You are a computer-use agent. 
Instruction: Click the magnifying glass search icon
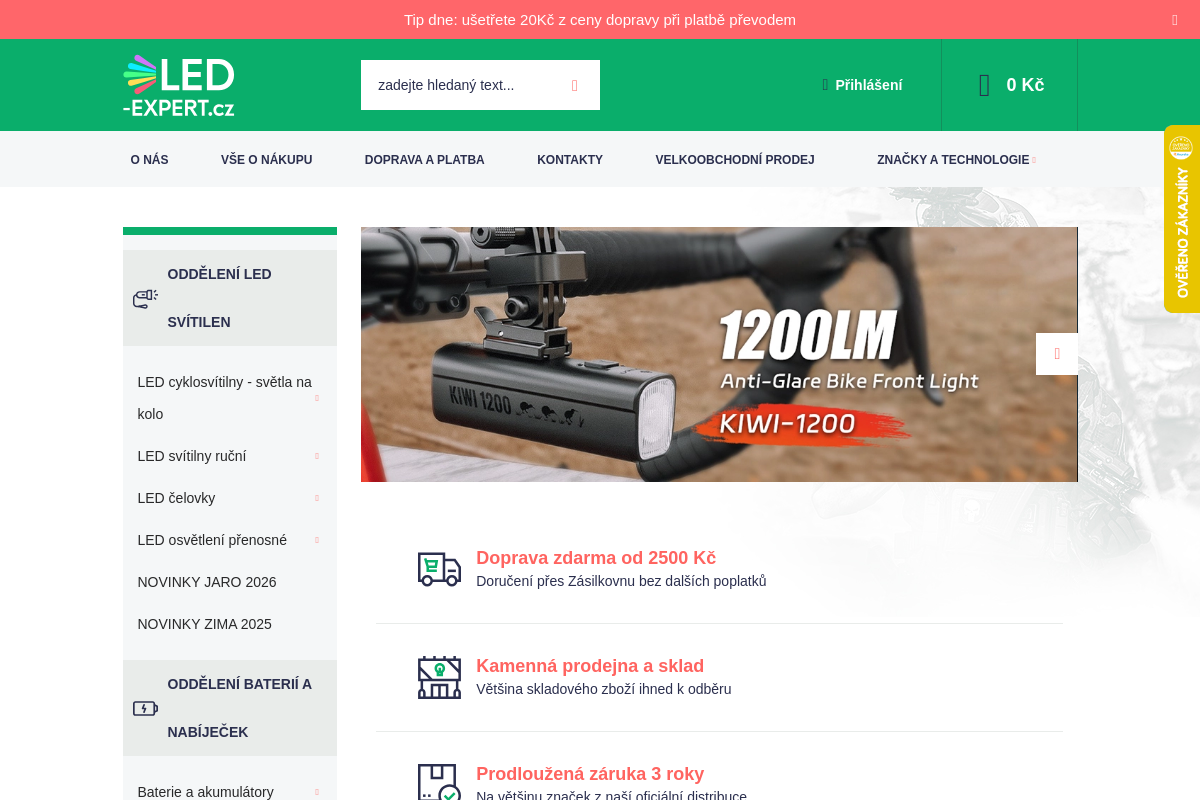pos(575,85)
